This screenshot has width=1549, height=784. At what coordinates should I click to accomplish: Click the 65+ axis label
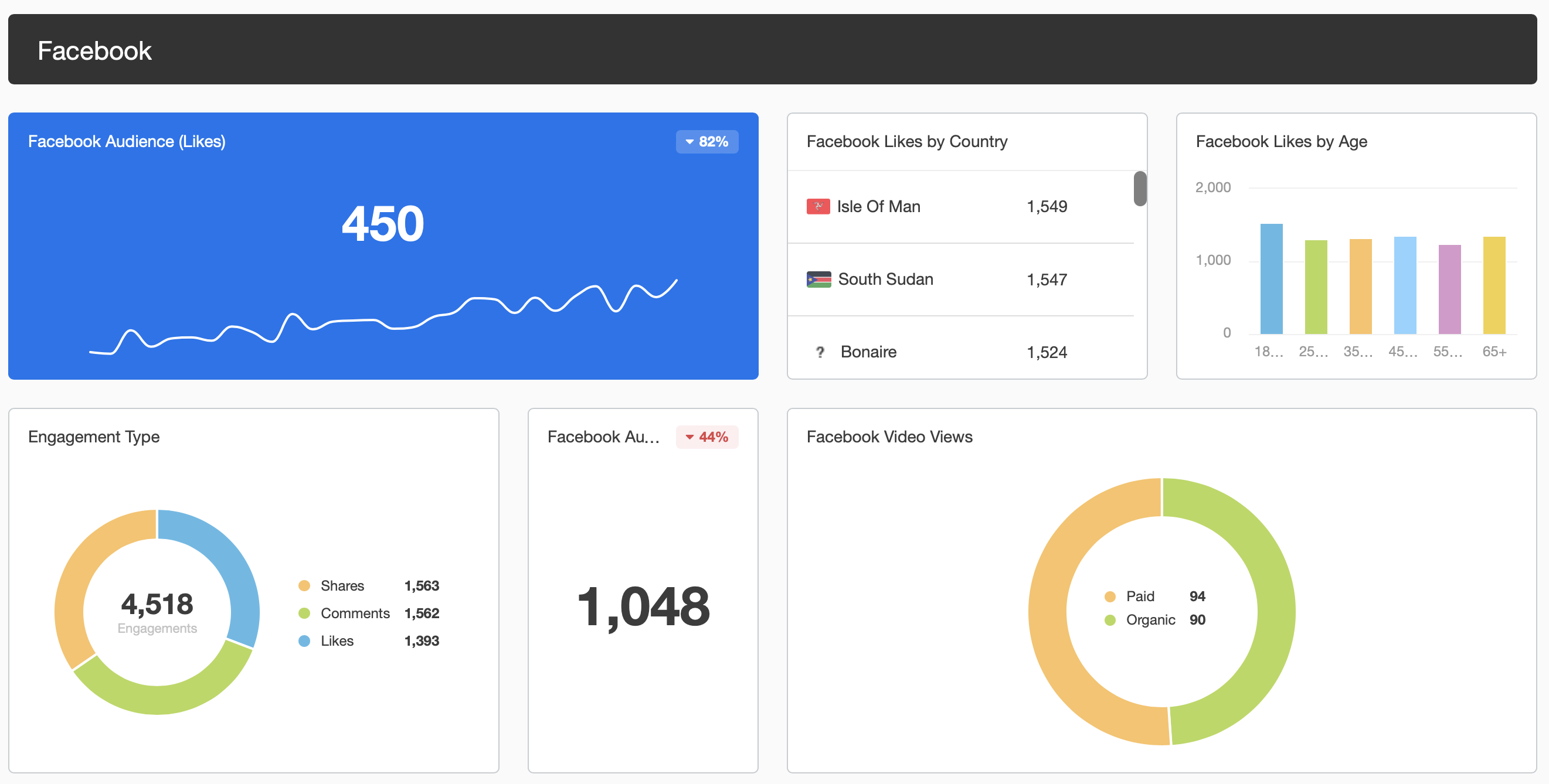tap(1494, 352)
